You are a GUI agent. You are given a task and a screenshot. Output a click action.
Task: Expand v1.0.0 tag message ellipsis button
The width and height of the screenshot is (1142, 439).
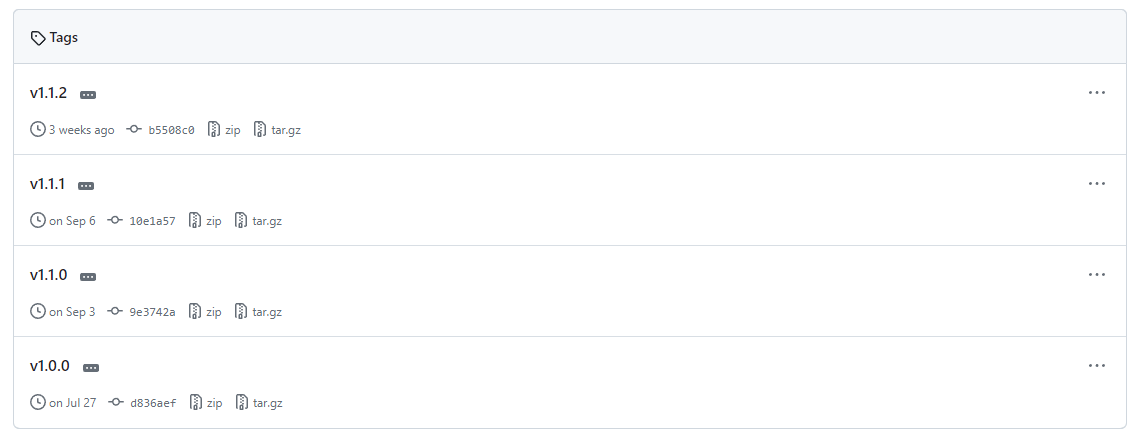tap(91, 368)
